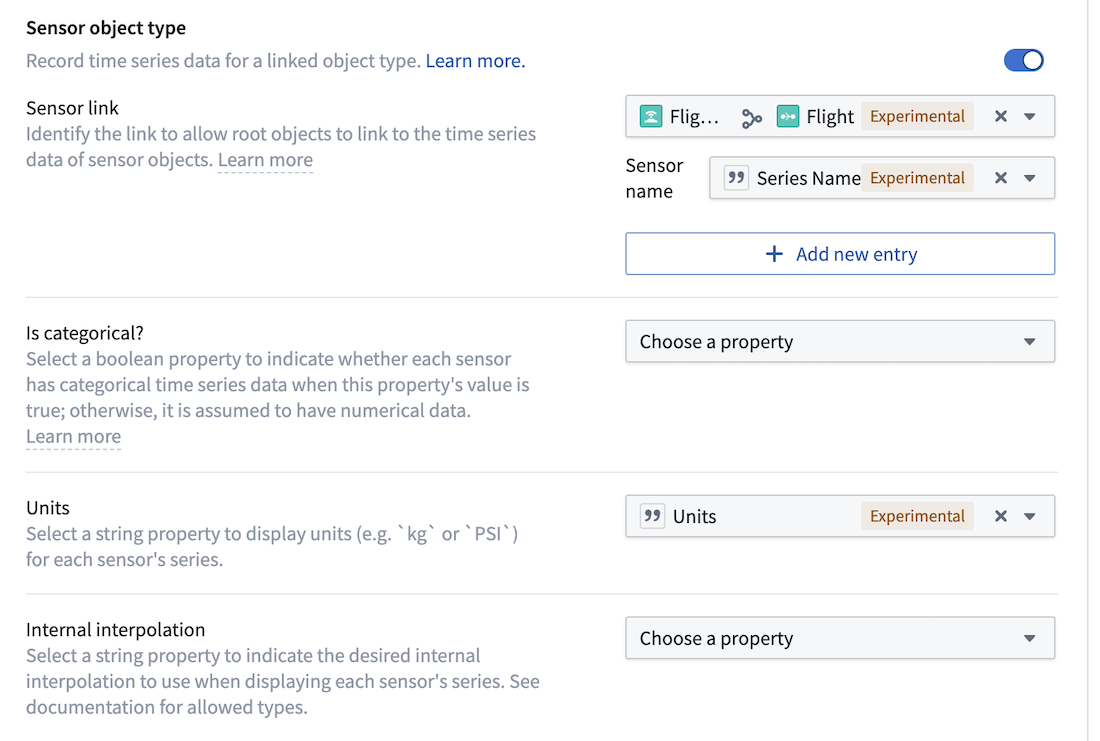Click the Sensor name label
The width and height of the screenshot is (1100, 741).
pos(654,178)
